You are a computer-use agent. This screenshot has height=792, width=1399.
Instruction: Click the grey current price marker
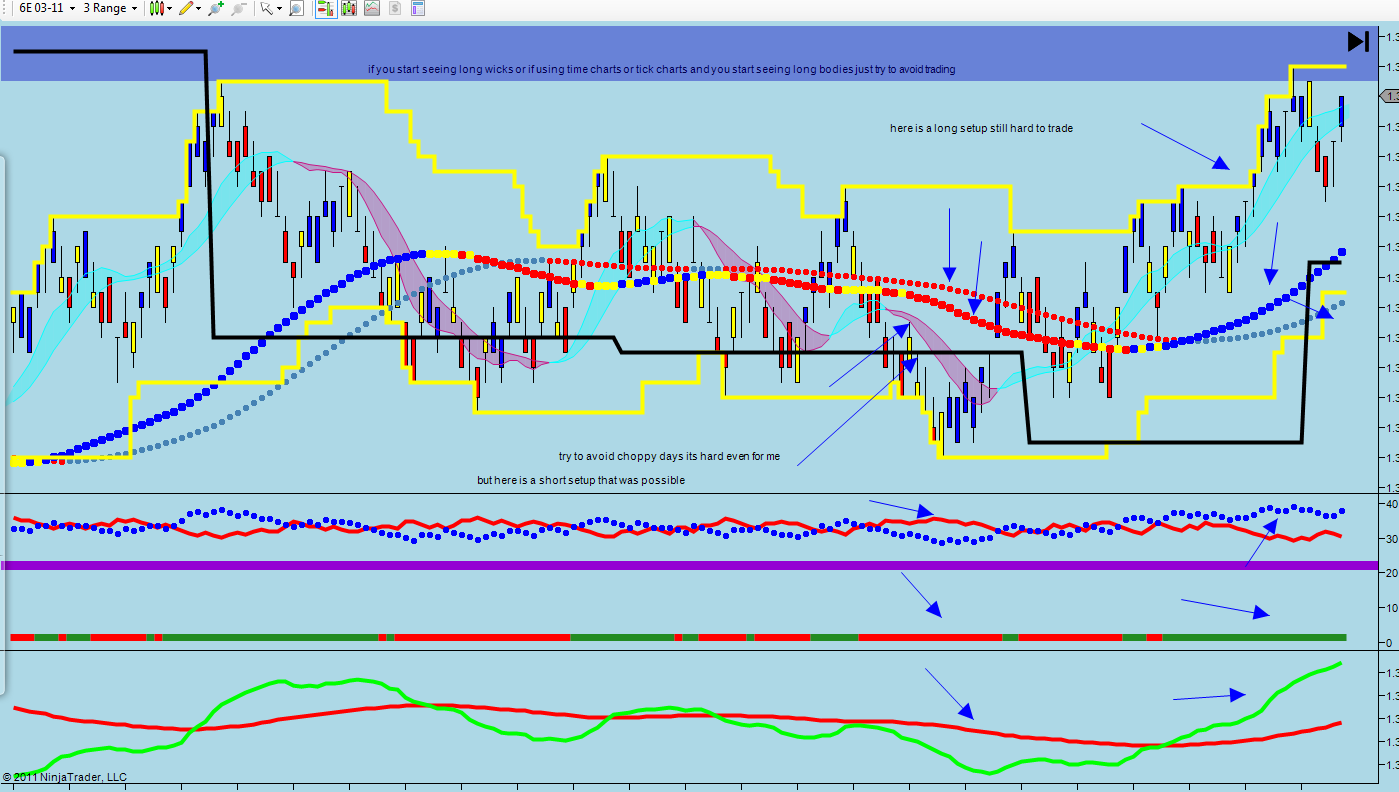click(x=1390, y=96)
